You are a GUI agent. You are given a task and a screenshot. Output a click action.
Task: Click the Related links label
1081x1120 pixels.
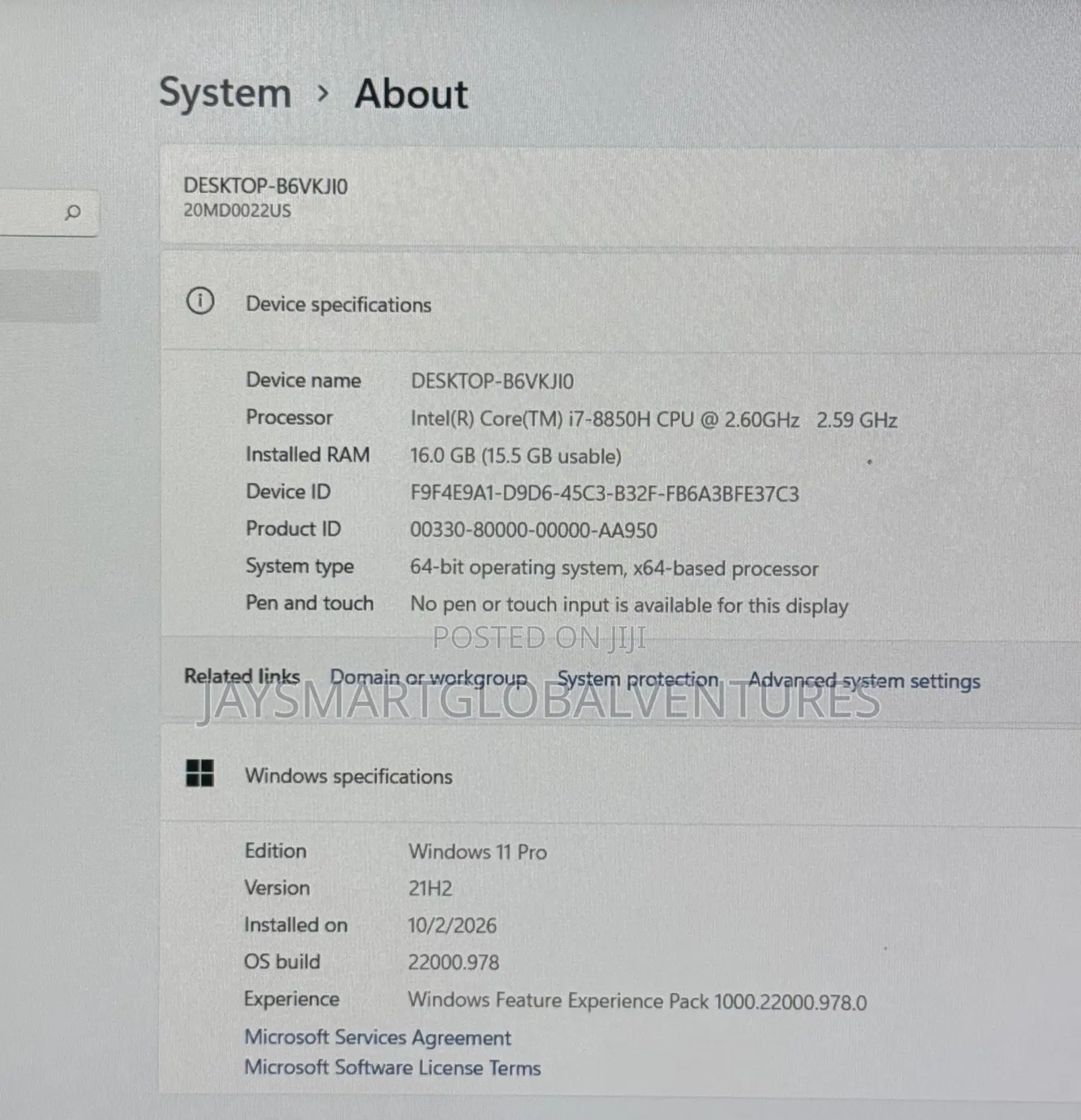coord(242,676)
